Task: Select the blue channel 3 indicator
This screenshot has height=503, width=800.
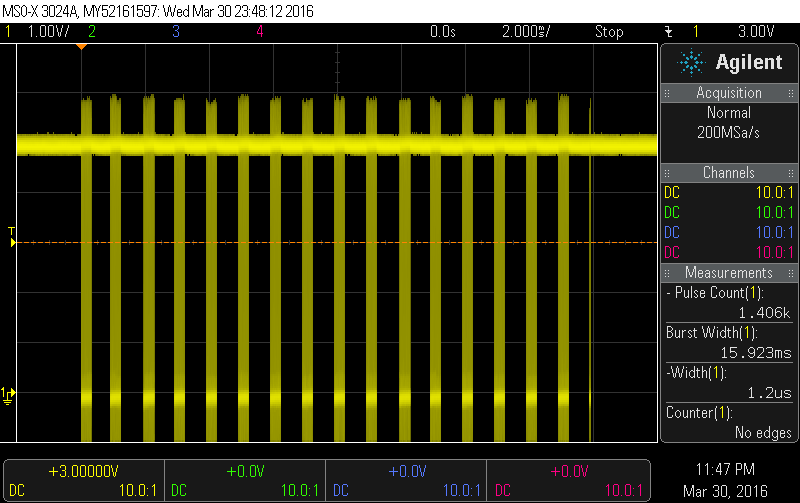Action: coord(176,32)
